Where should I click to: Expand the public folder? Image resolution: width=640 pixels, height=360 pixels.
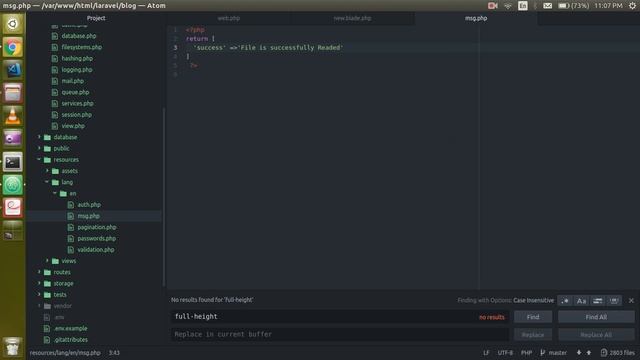tap(39, 148)
